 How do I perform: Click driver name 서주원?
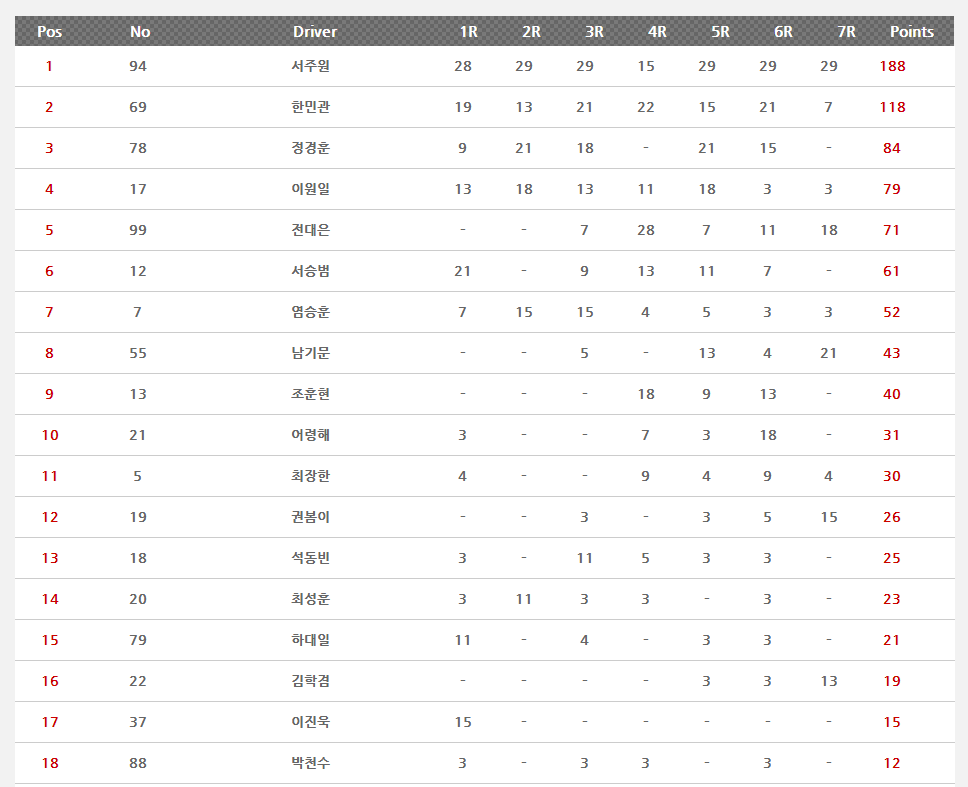tap(310, 66)
